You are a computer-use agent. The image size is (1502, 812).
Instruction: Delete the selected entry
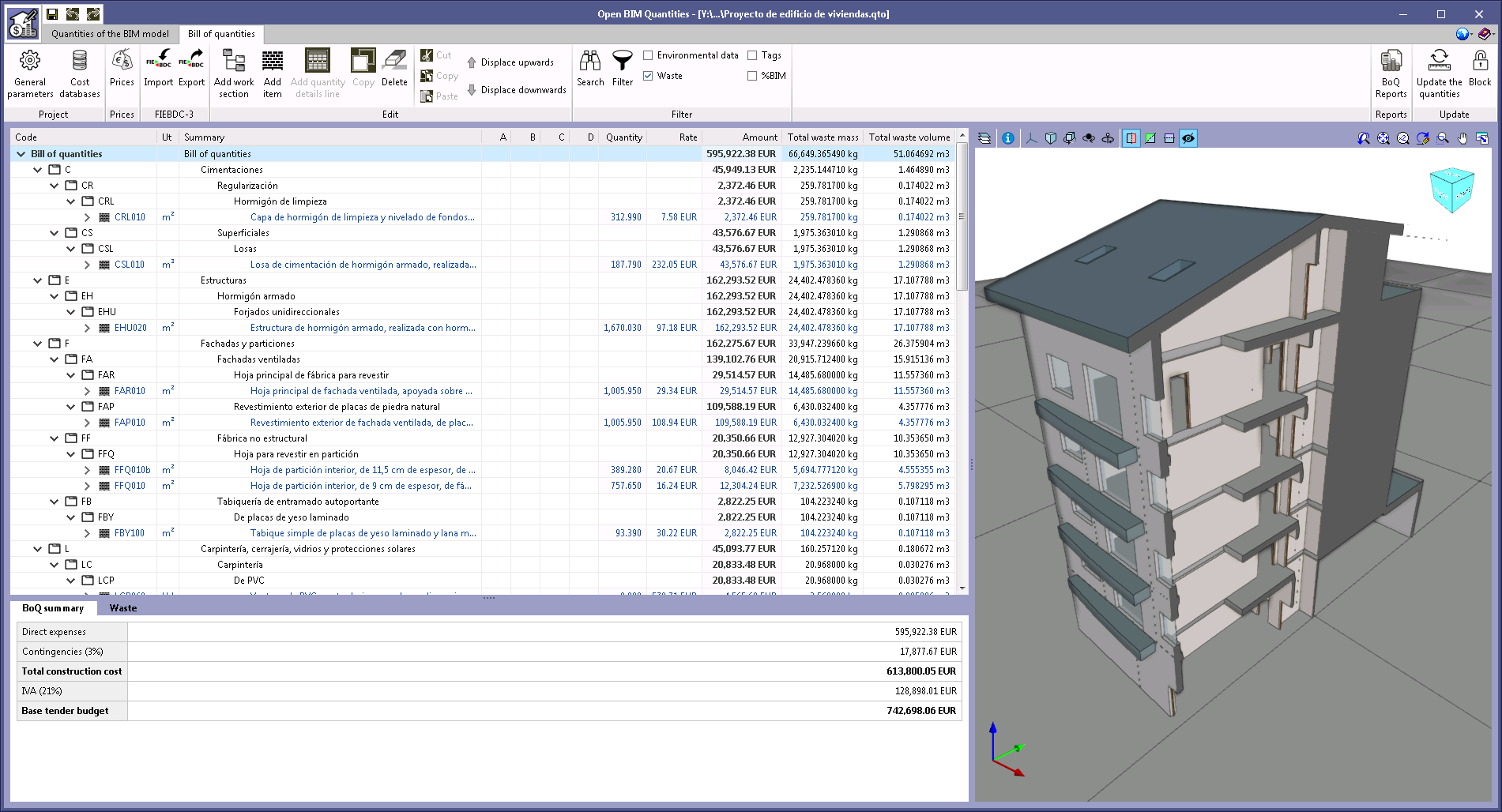point(394,69)
